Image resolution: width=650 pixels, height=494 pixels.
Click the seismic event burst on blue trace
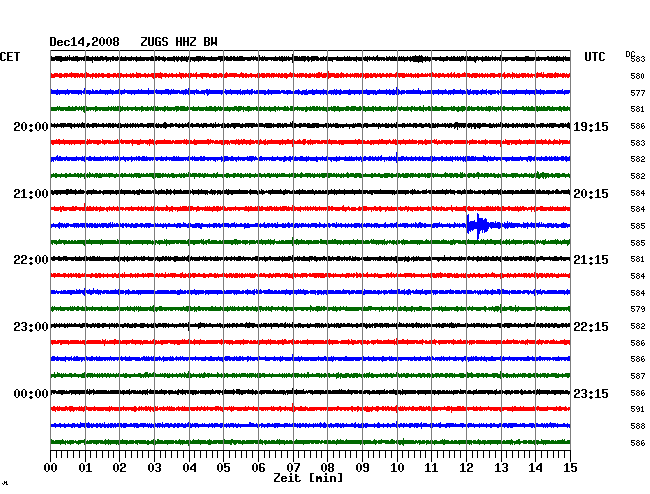pos(483,226)
